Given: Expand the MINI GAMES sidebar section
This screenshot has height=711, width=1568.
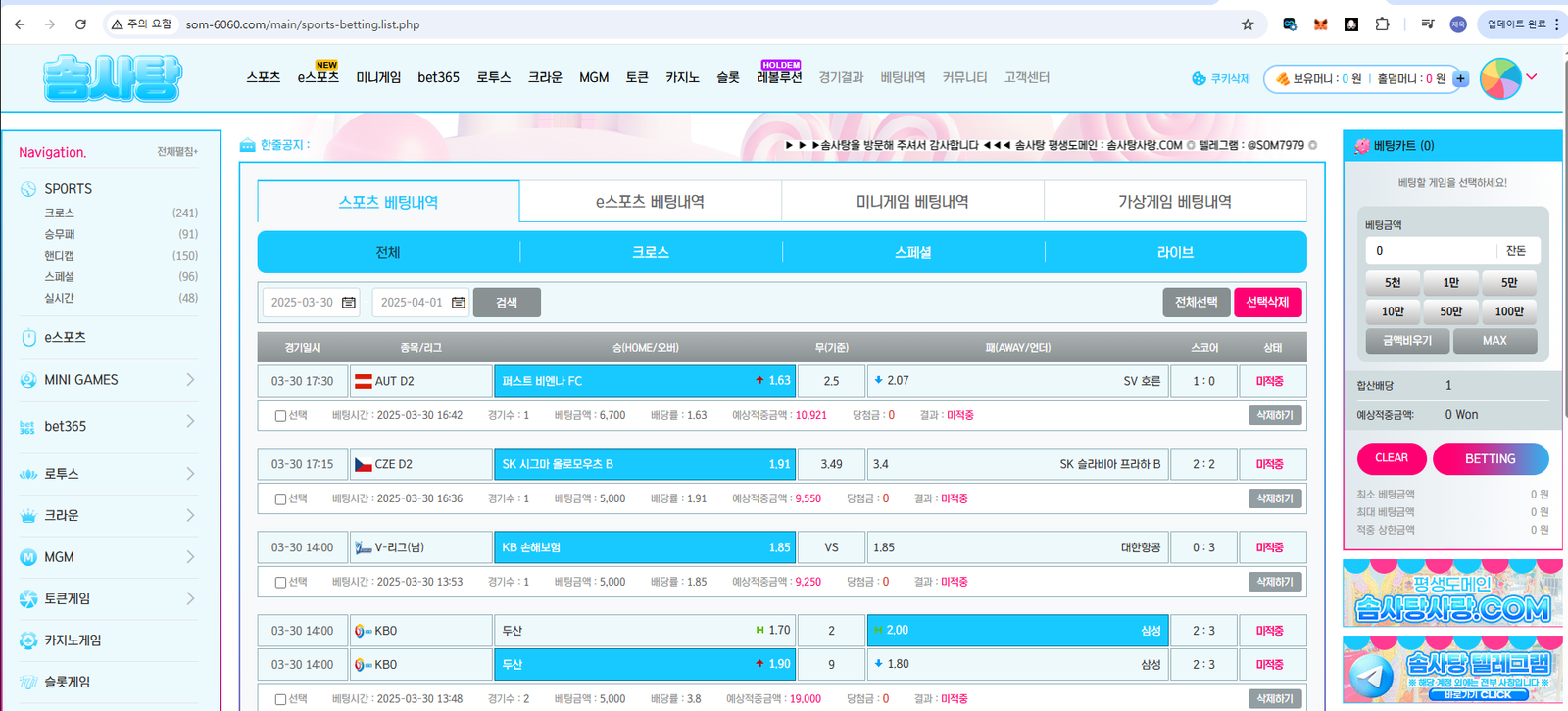Looking at the screenshot, I should click(190, 380).
